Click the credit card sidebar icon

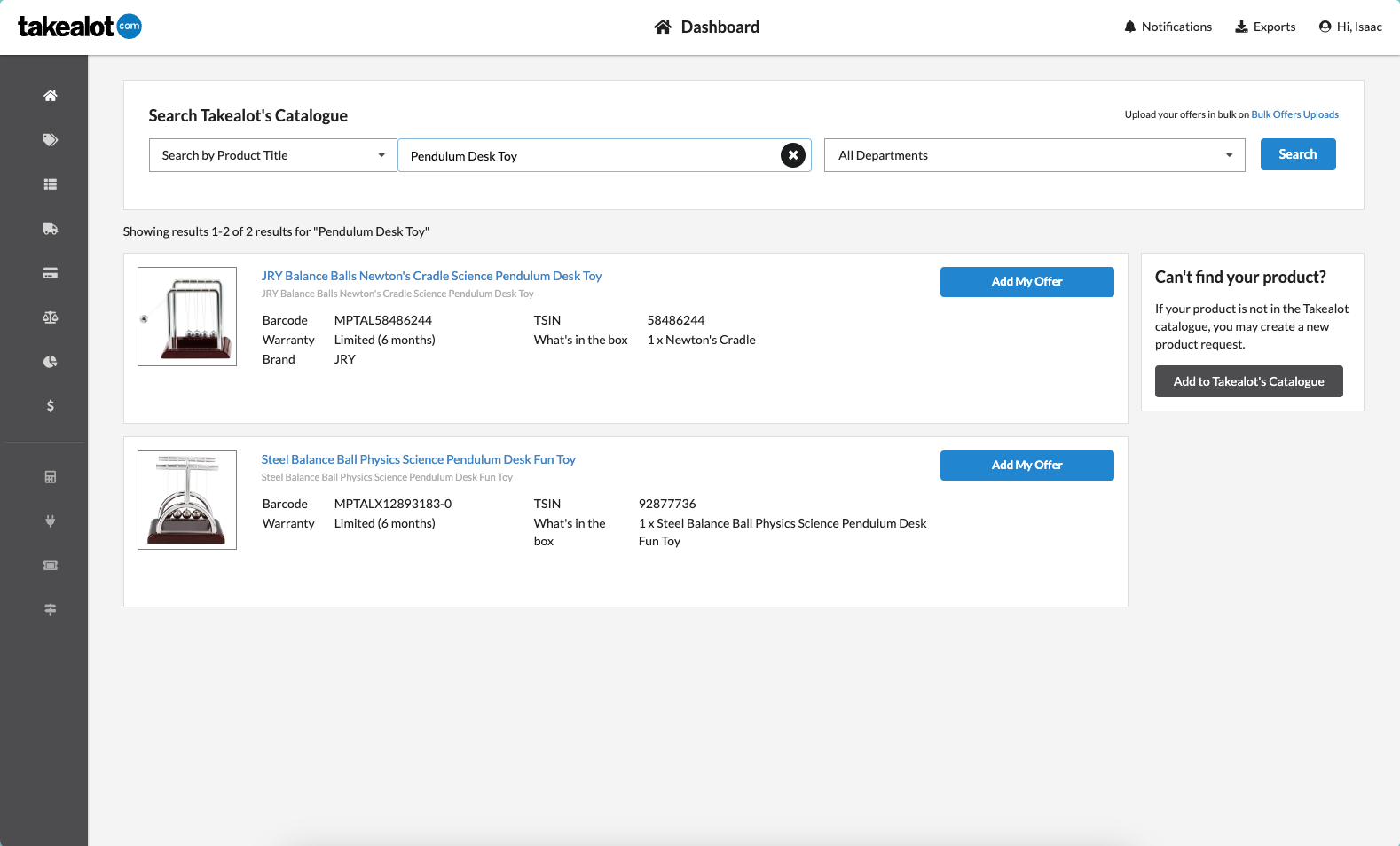click(x=51, y=273)
